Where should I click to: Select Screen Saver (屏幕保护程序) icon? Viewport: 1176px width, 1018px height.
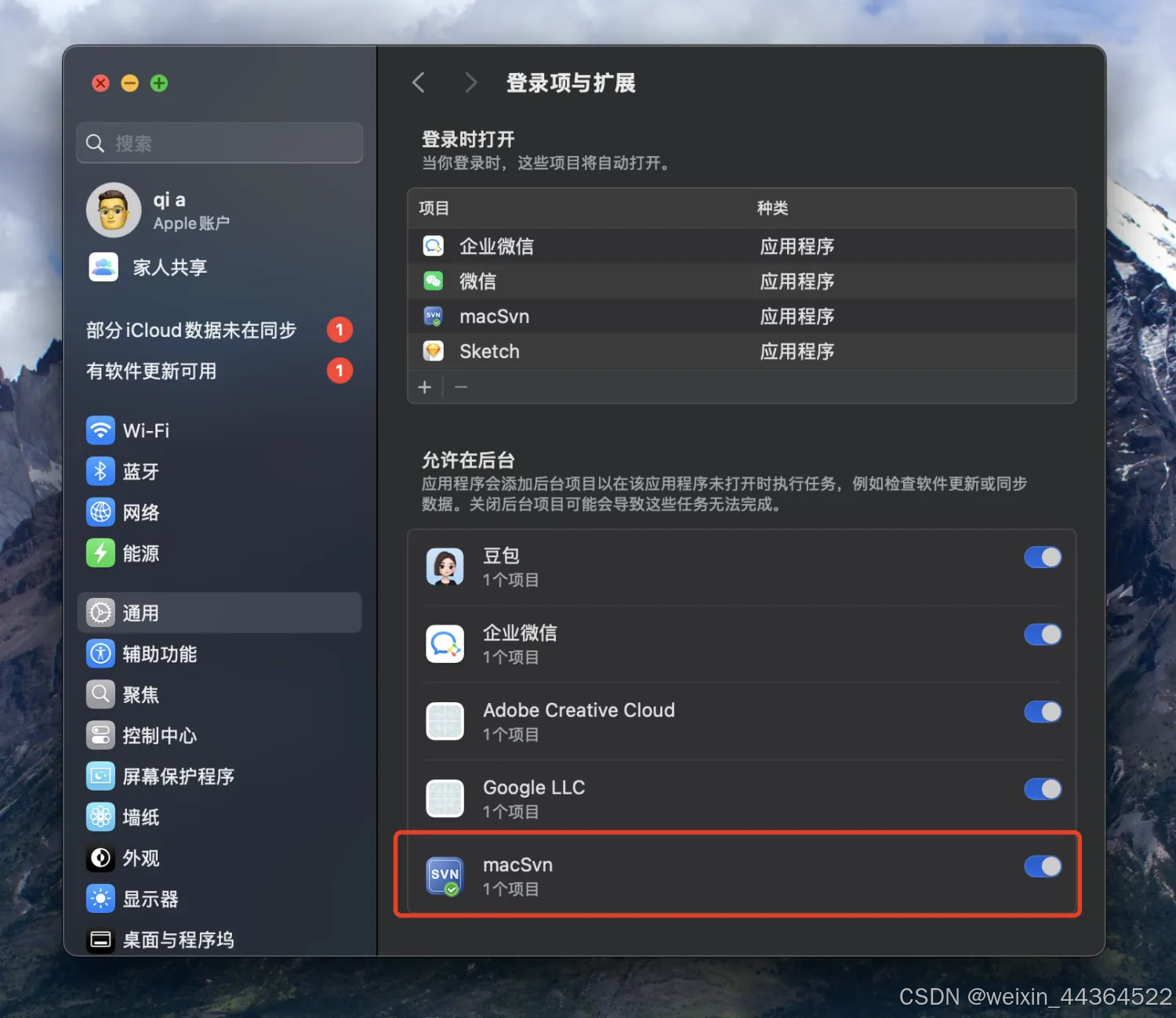click(100, 776)
